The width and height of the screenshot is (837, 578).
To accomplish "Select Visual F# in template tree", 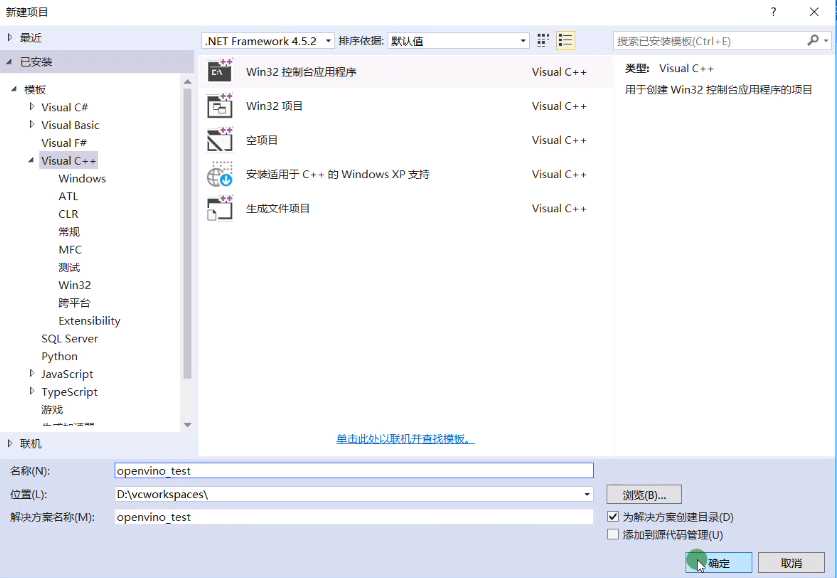I will (64, 142).
